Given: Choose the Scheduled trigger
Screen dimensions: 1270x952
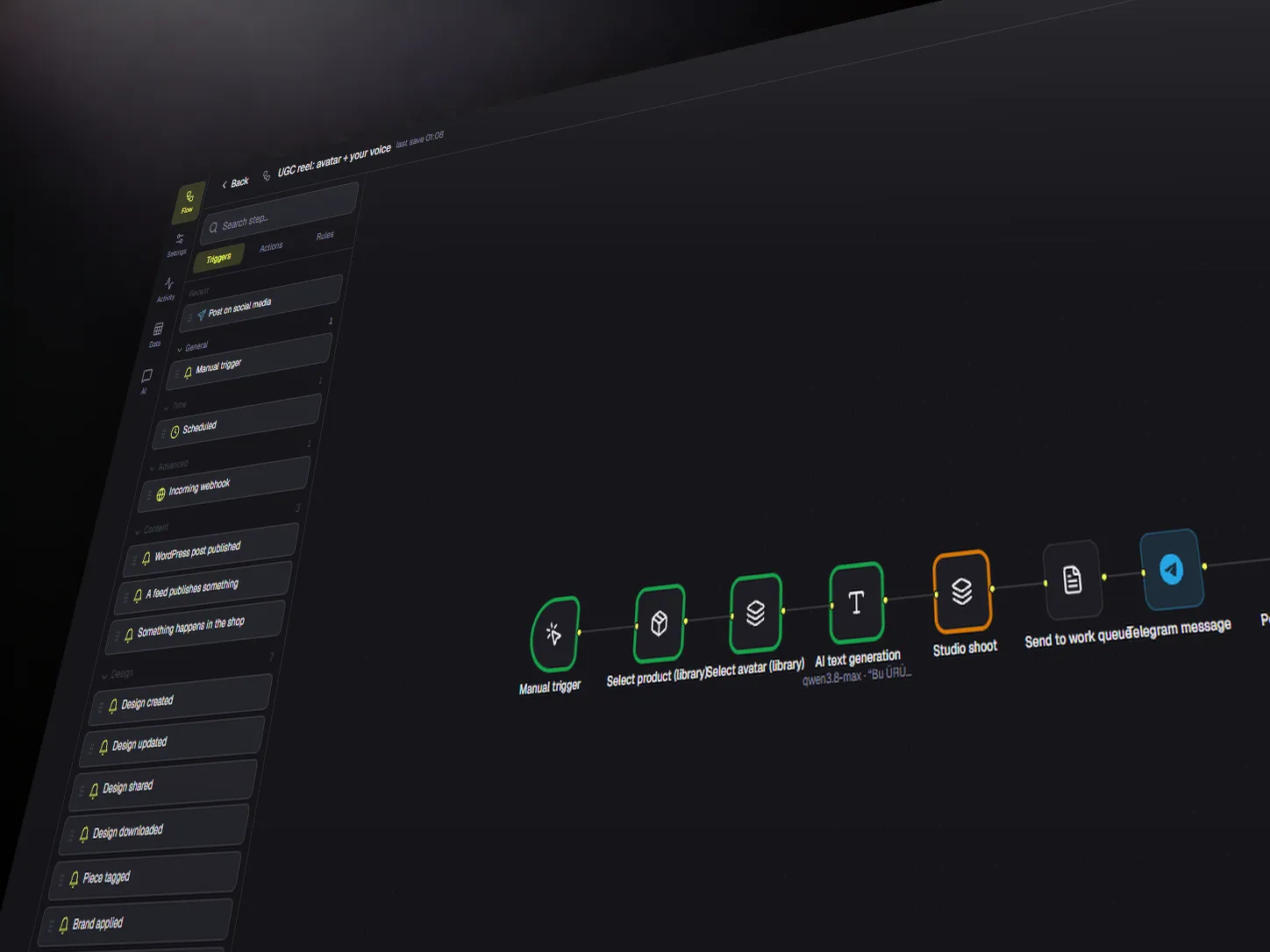Looking at the screenshot, I should point(238,422).
